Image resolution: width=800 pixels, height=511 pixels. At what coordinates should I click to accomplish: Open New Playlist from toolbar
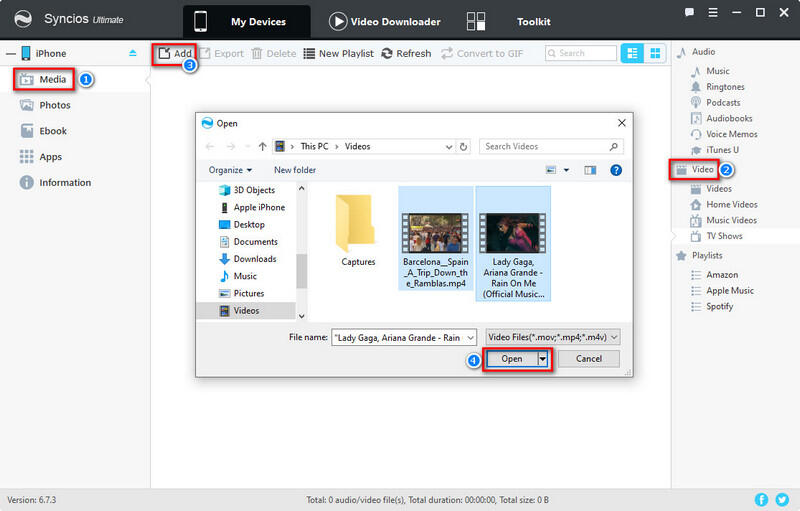[x=338, y=53]
